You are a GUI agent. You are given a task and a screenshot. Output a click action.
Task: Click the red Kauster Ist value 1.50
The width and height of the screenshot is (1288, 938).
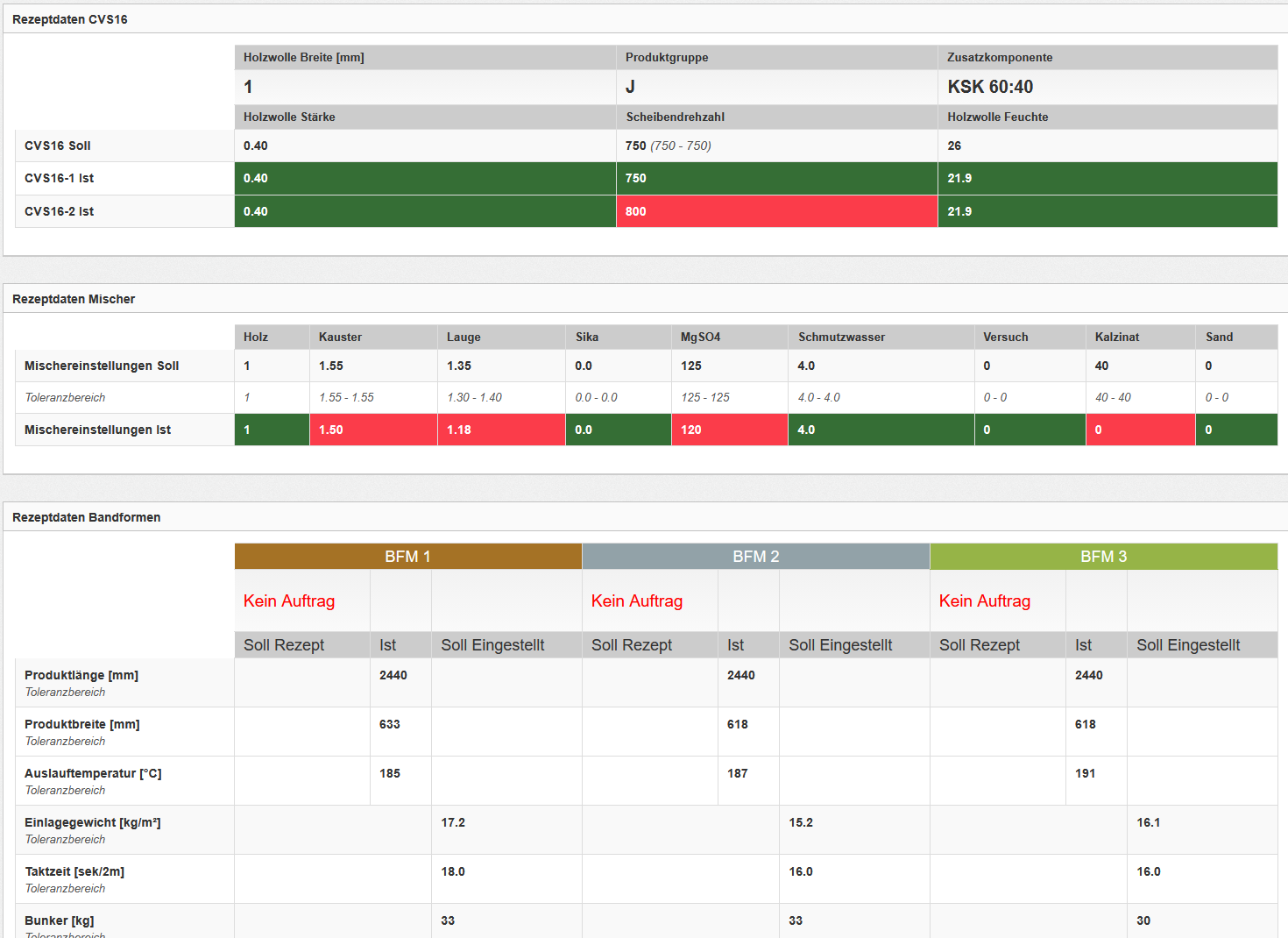pos(331,430)
